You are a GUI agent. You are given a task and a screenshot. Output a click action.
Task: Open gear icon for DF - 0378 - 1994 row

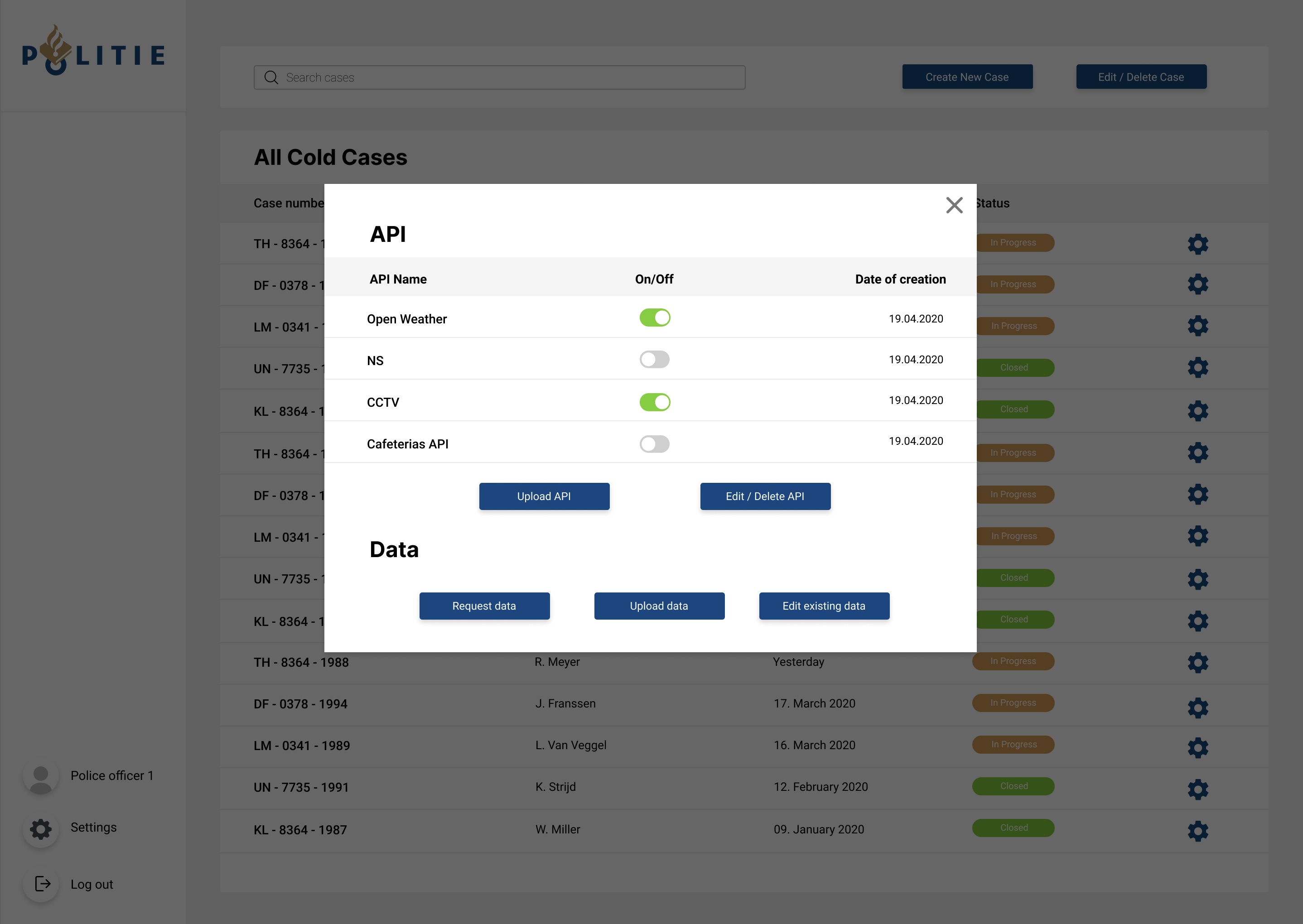1198,707
